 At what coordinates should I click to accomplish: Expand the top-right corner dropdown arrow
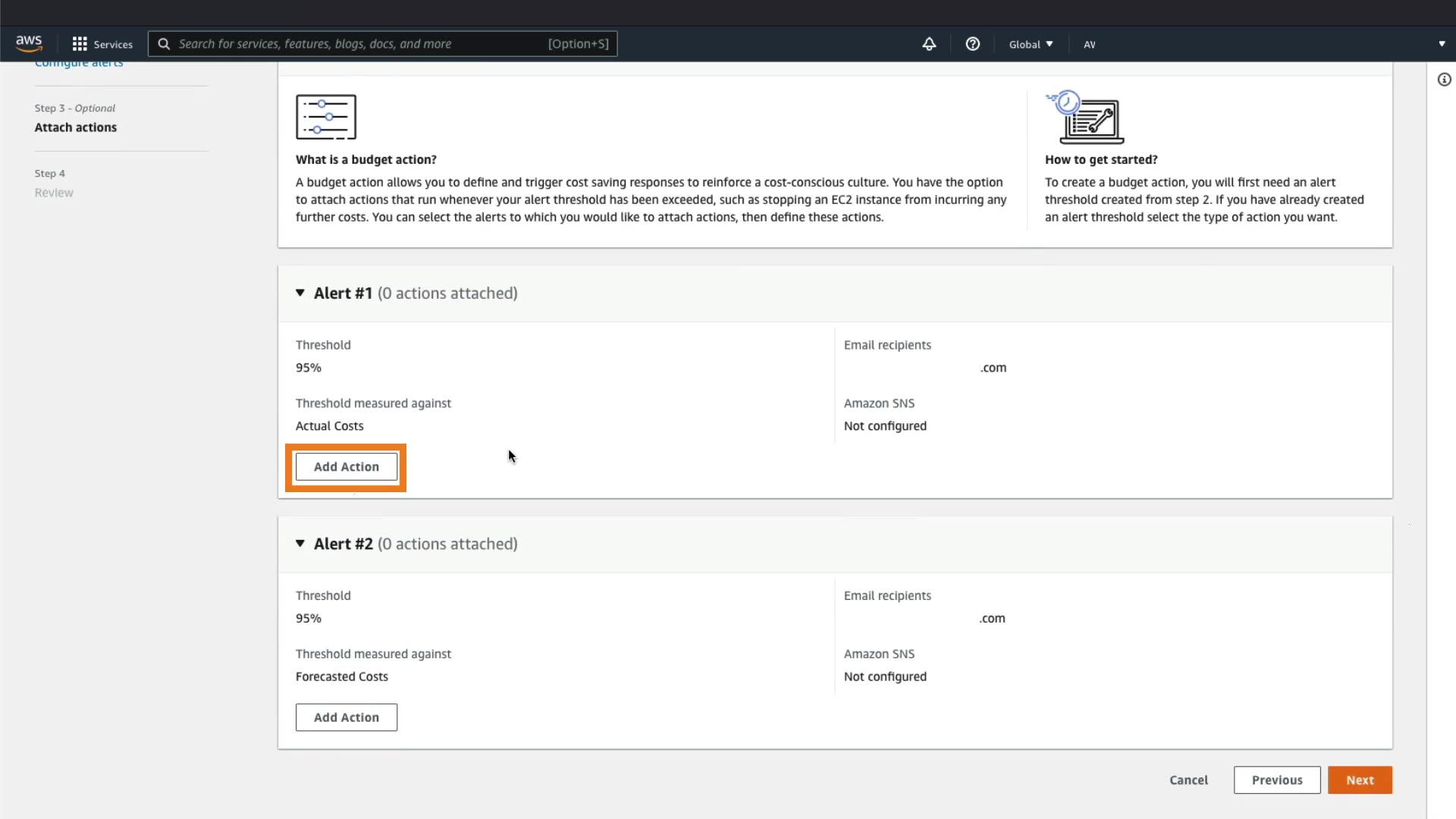1442,44
